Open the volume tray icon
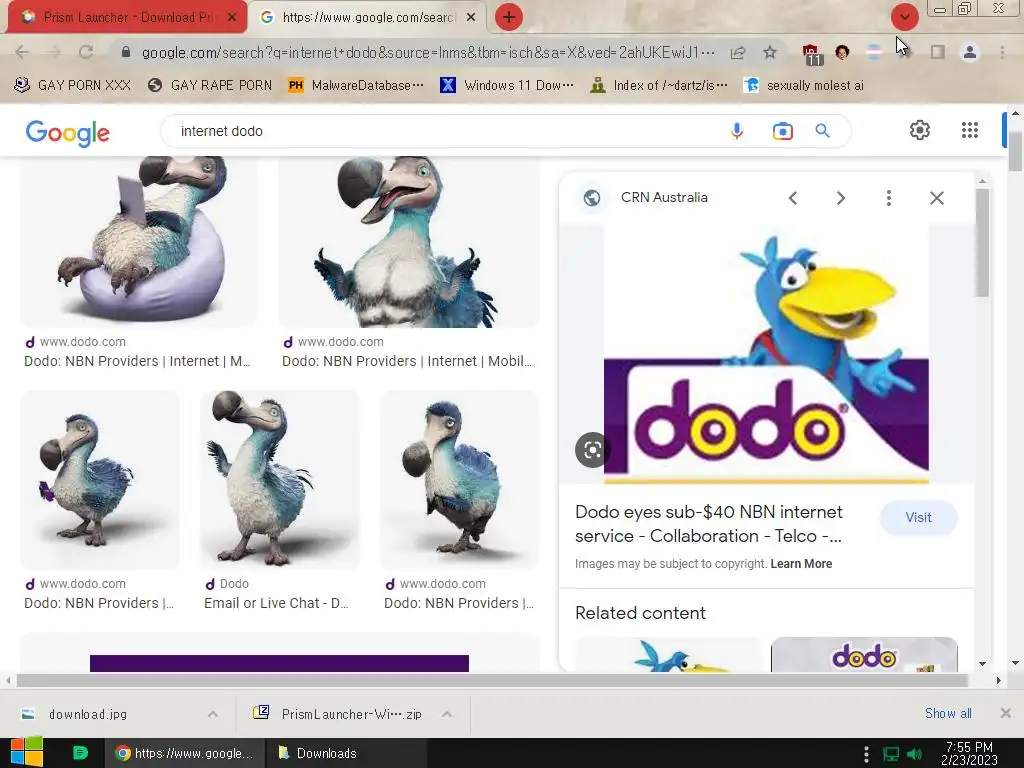 pyautogui.click(x=915, y=754)
